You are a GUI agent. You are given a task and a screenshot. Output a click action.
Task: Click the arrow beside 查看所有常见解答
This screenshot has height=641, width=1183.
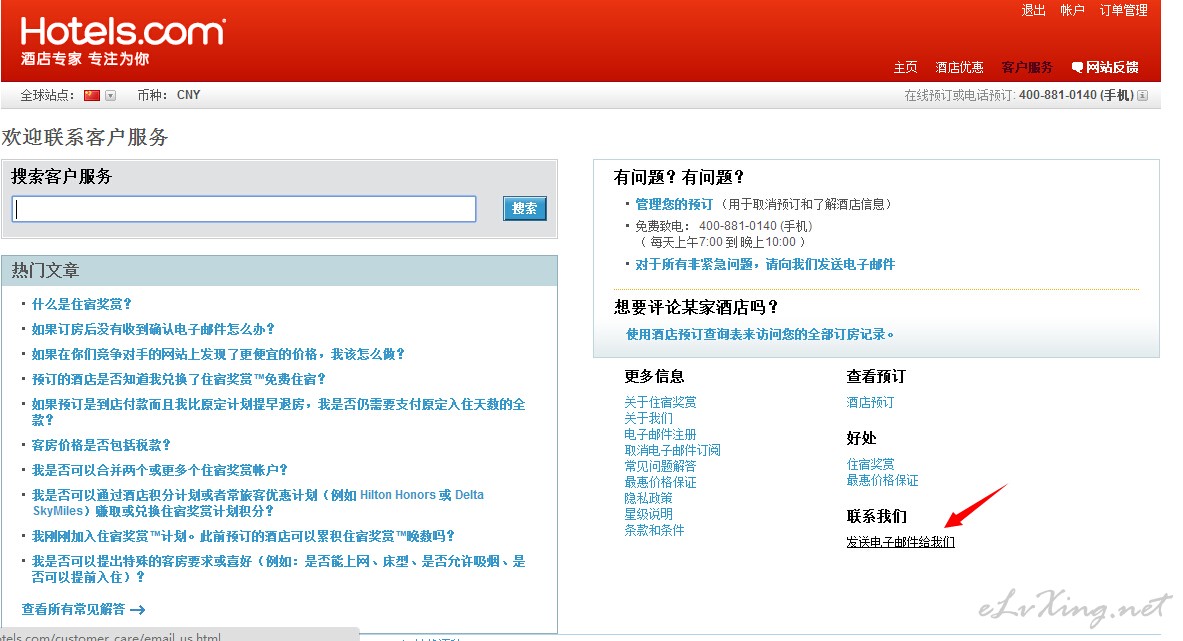137,609
